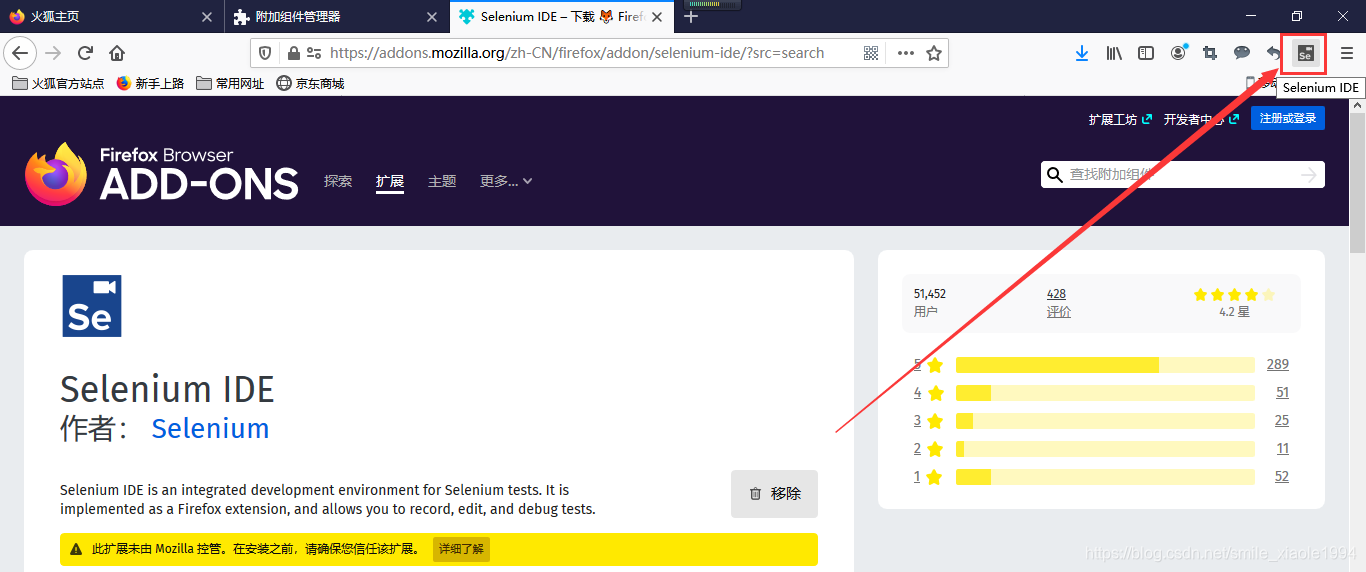The image size is (1366, 572).
Task: View site security lock icon
Action: point(293,54)
